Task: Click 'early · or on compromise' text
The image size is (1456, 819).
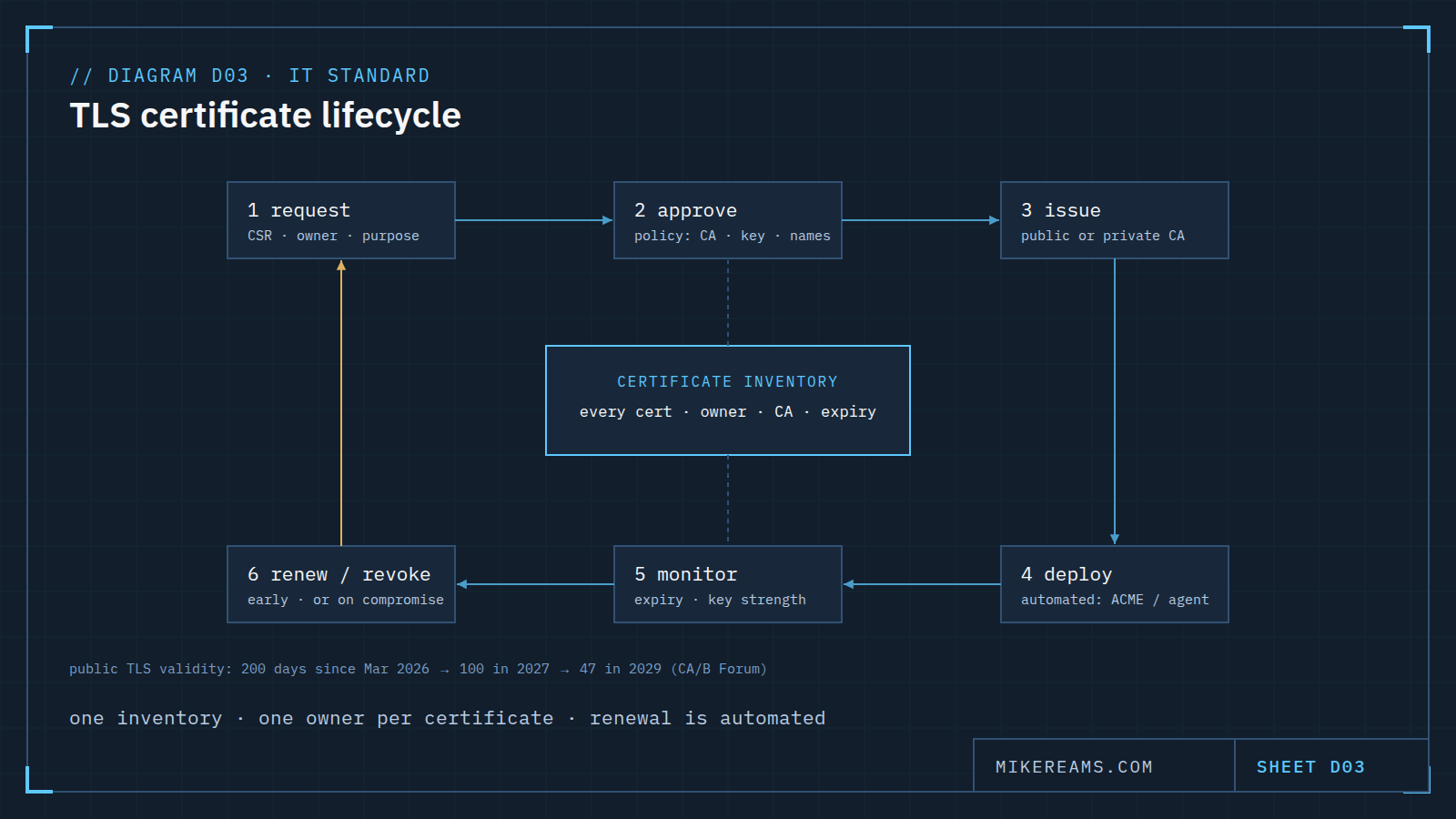Action: pyautogui.click(x=346, y=600)
